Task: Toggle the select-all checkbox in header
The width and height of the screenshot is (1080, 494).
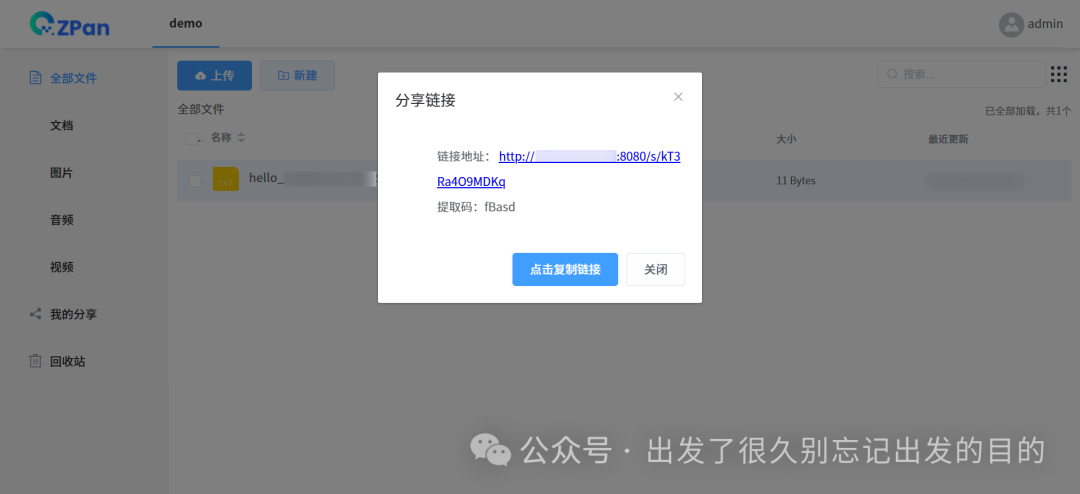Action: [191, 138]
